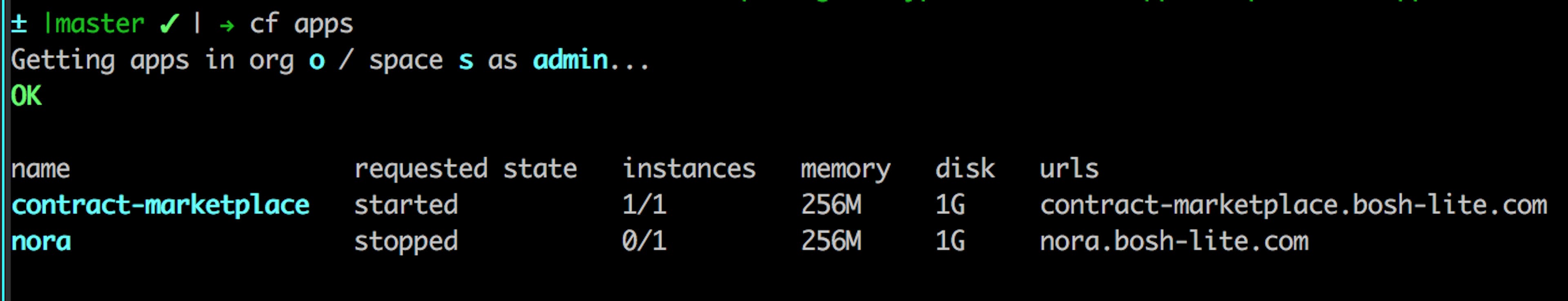
Task: Click the contract-marketplace app name
Action: coord(161,205)
